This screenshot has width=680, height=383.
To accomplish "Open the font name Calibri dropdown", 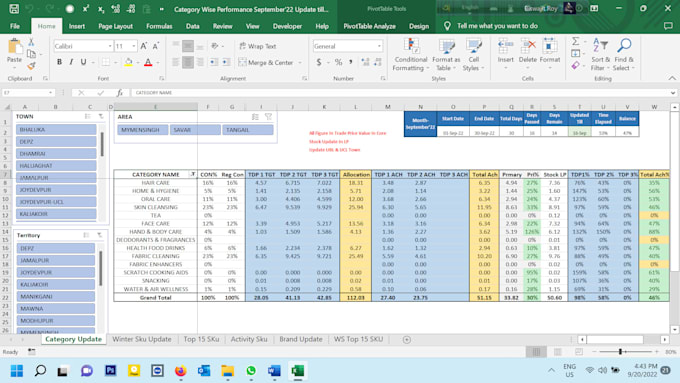I will tap(110, 46).
